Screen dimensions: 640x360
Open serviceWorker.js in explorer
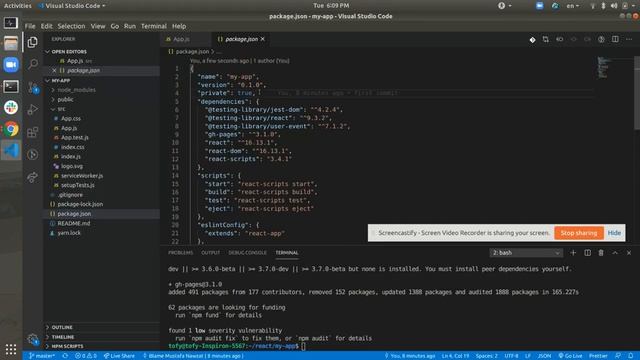point(82,176)
